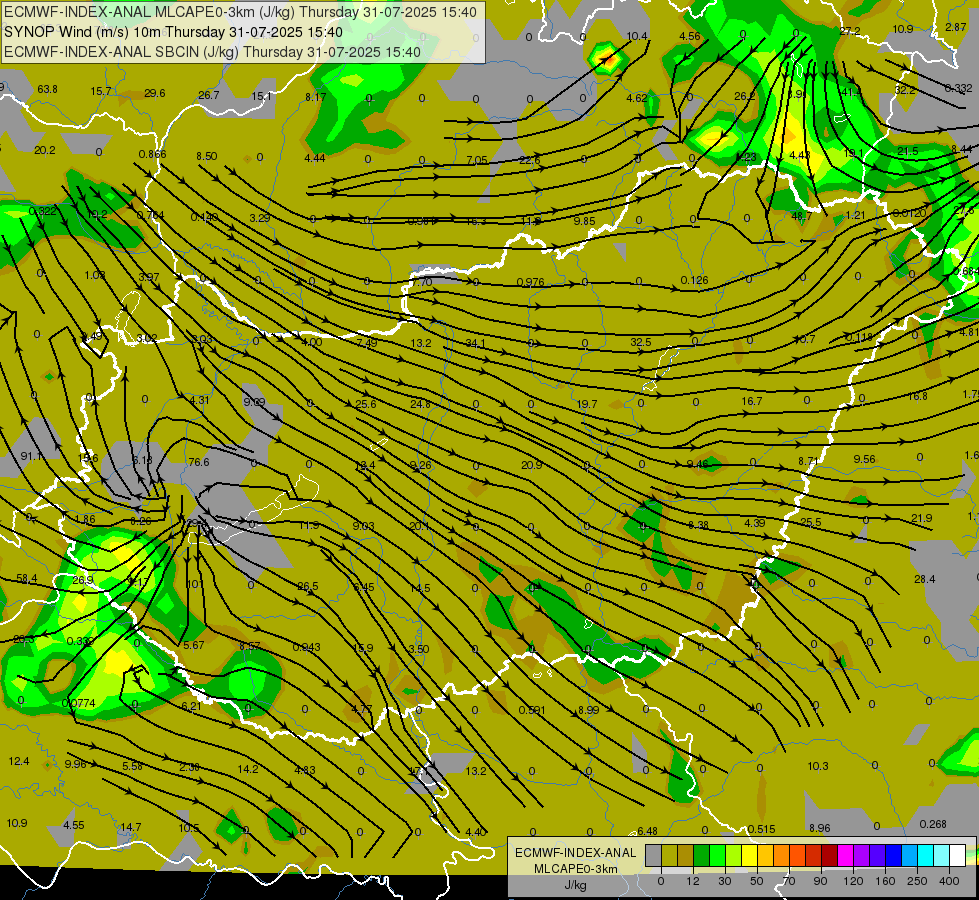The image size is (979, 900).
Task: Click the legend tick label '90'
Action: [820, 881]
